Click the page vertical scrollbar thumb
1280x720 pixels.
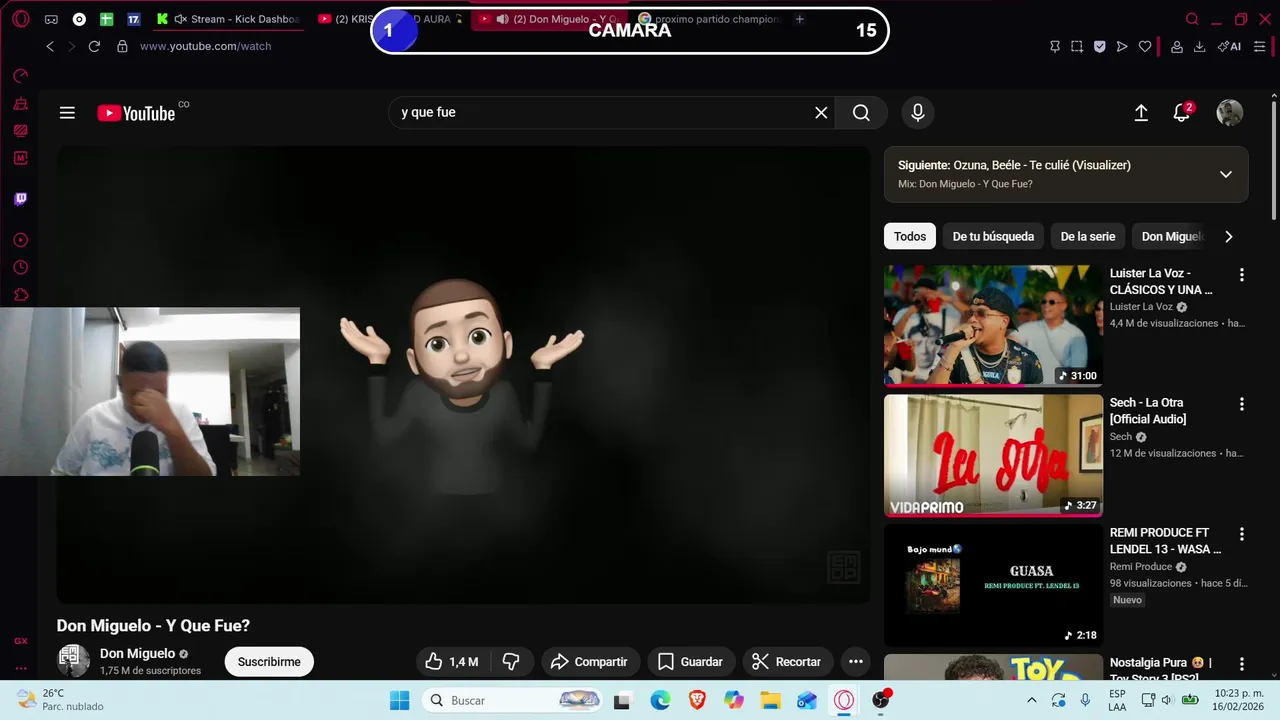[1273, 160]
